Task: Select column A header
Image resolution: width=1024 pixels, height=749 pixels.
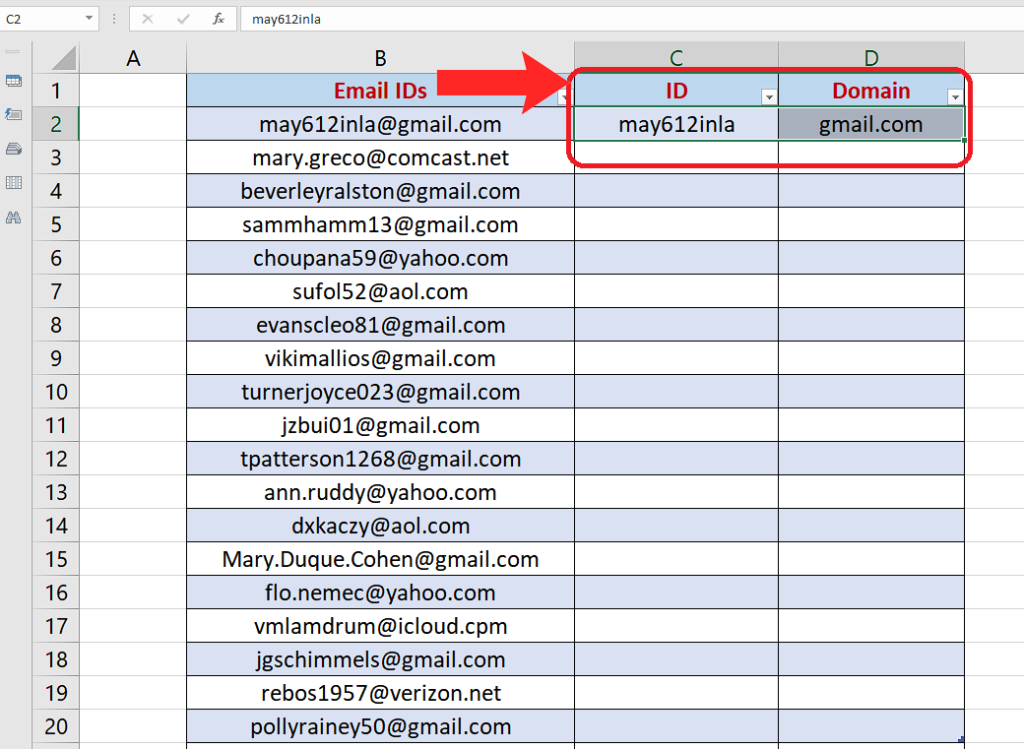Action: pyautogui.click(x=133, y=58)
